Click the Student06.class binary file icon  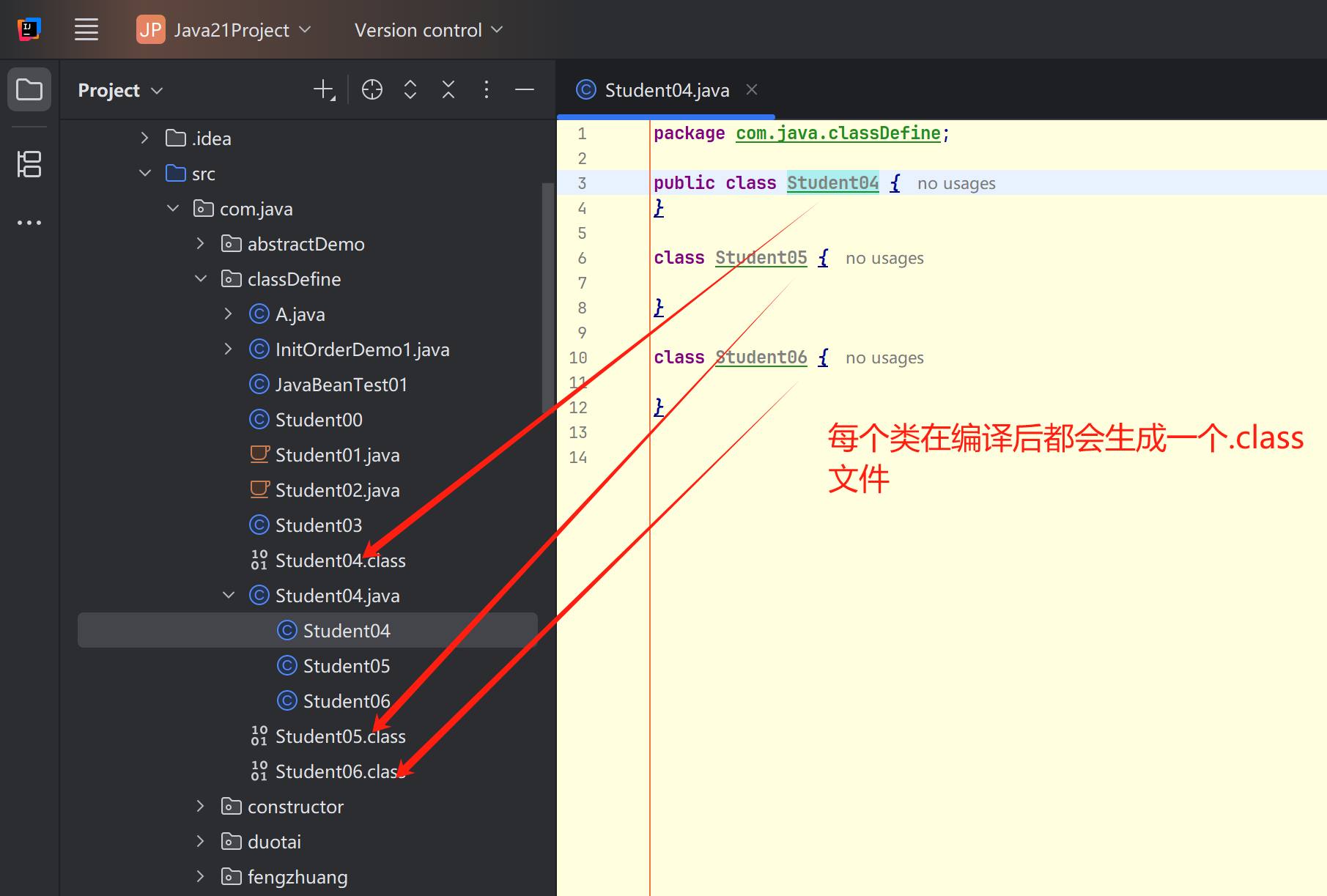click(x=259, y=771)
